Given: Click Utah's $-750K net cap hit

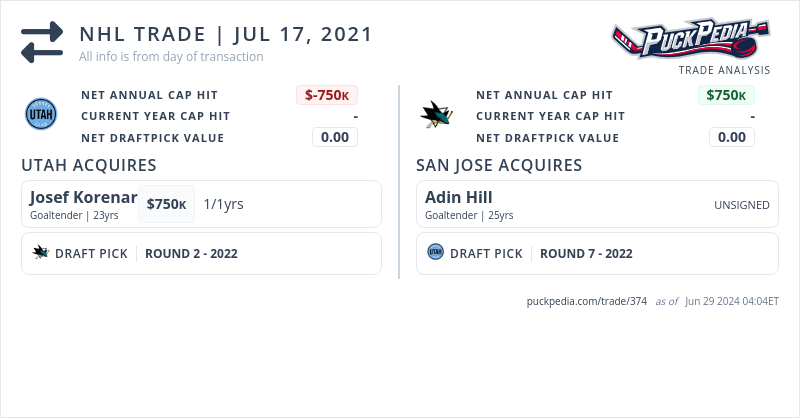Looking at the screenshot, I should 327,95.
